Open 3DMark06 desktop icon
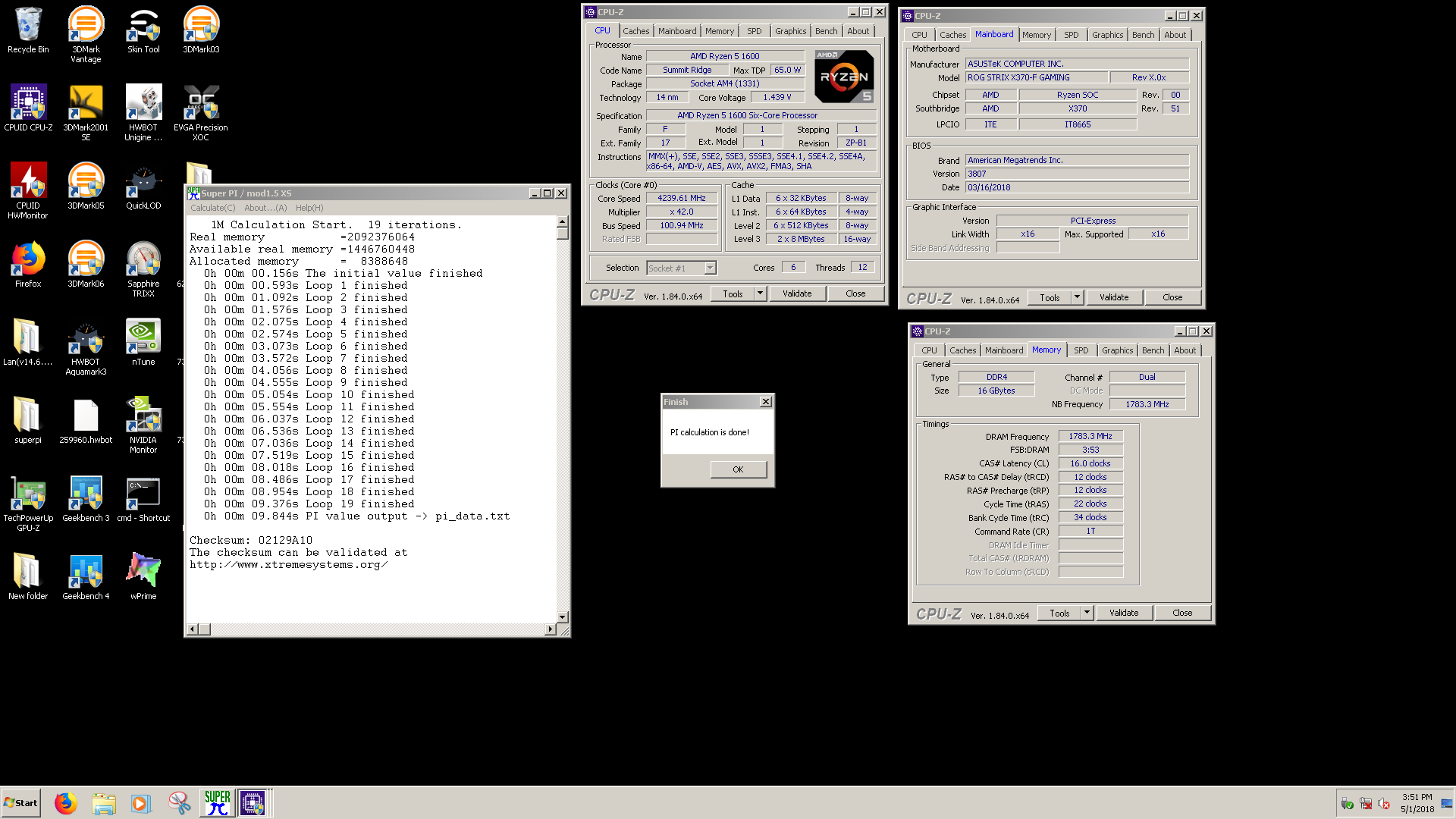1456x819 pixels. [86, 265]
